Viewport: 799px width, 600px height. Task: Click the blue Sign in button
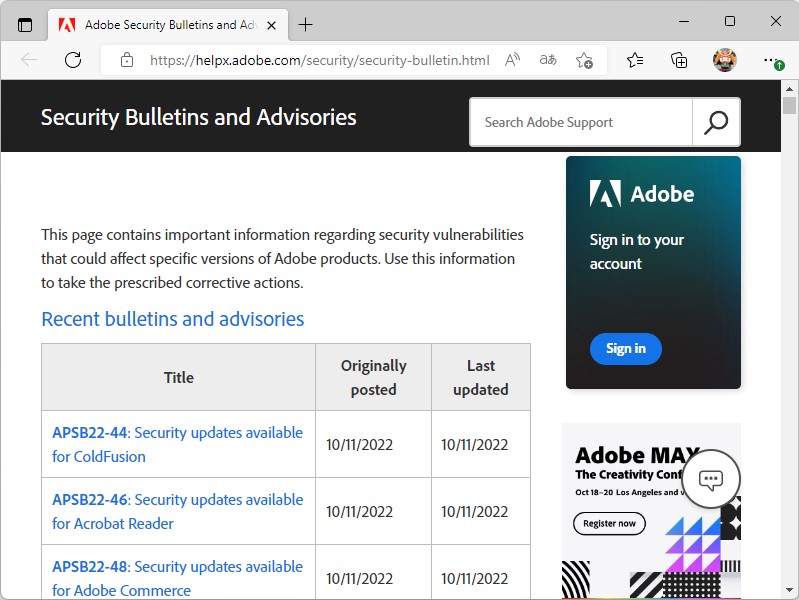(x=625, y=348)
